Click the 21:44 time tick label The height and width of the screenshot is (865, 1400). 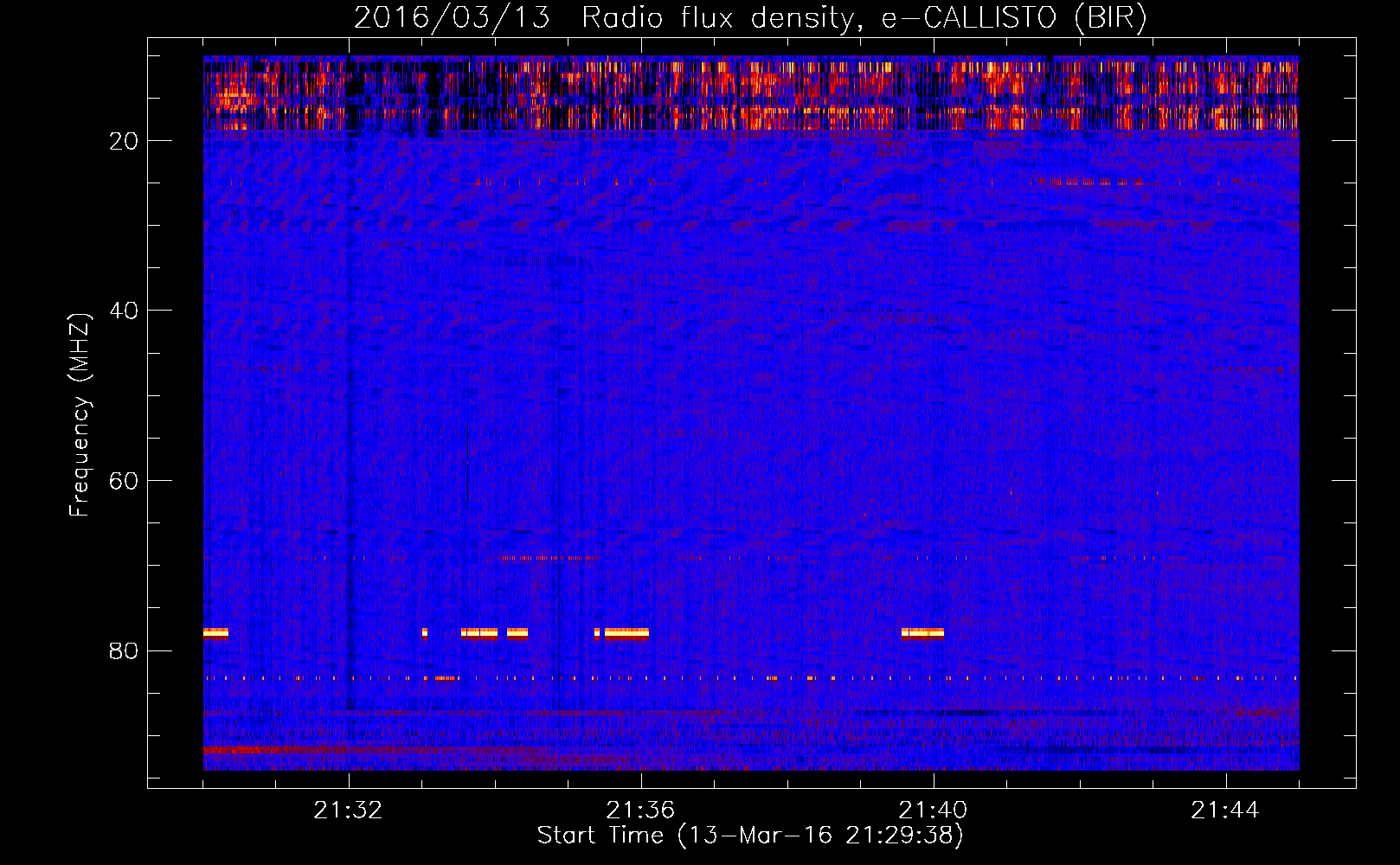pos(1226,811)
